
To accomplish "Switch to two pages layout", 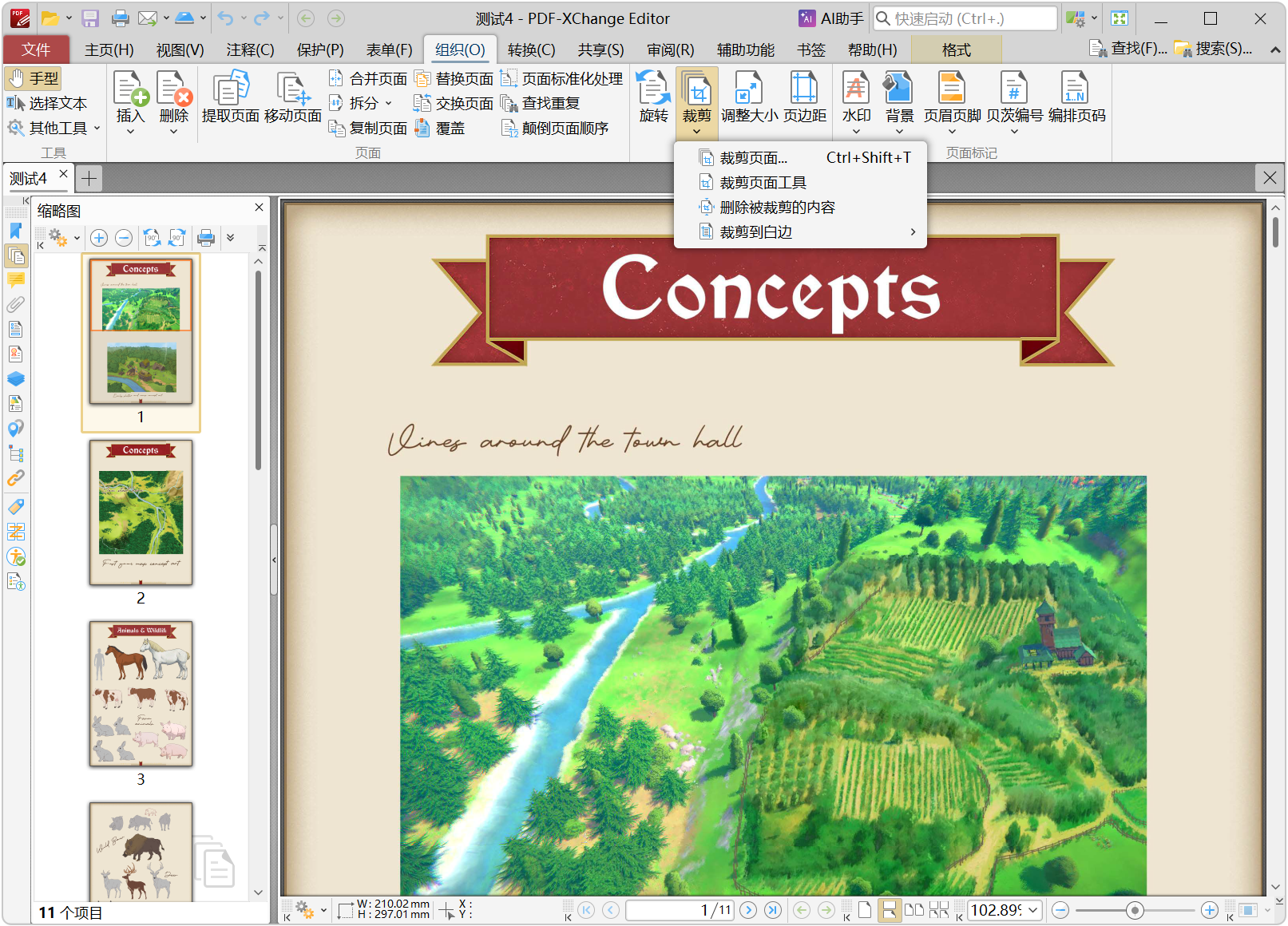I will pyautogui.click(x=914, y=910).
